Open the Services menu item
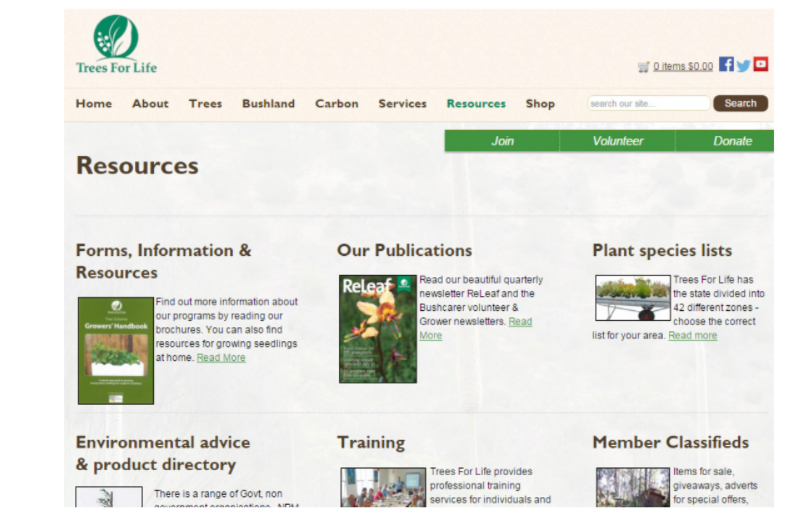This screenshot has height=525, width=808. point(402,104)
